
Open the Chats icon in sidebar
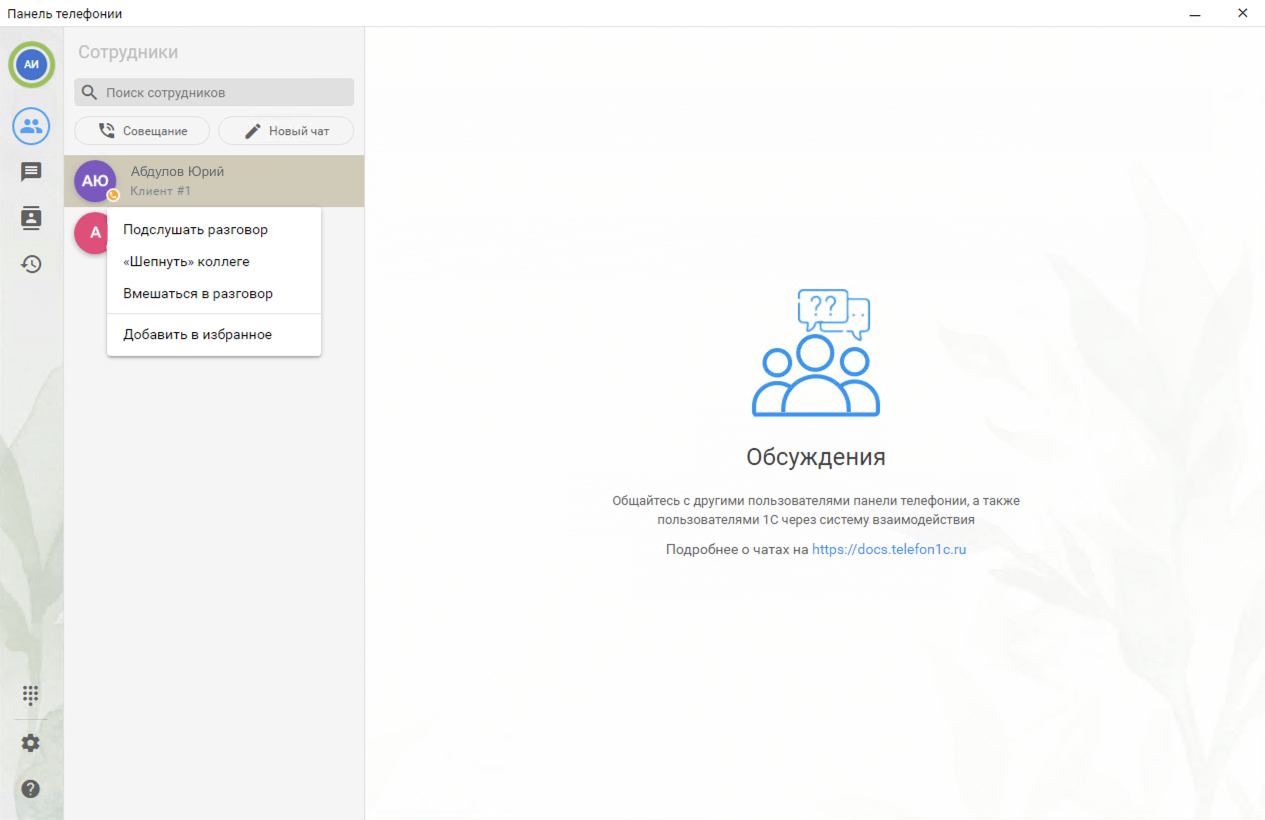coord(31,172)
